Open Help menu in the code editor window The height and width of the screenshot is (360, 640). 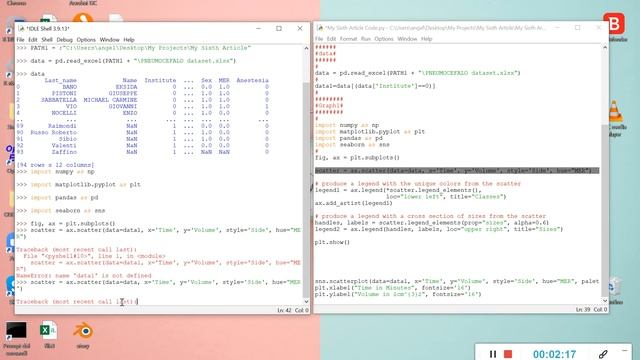[427, 39]
